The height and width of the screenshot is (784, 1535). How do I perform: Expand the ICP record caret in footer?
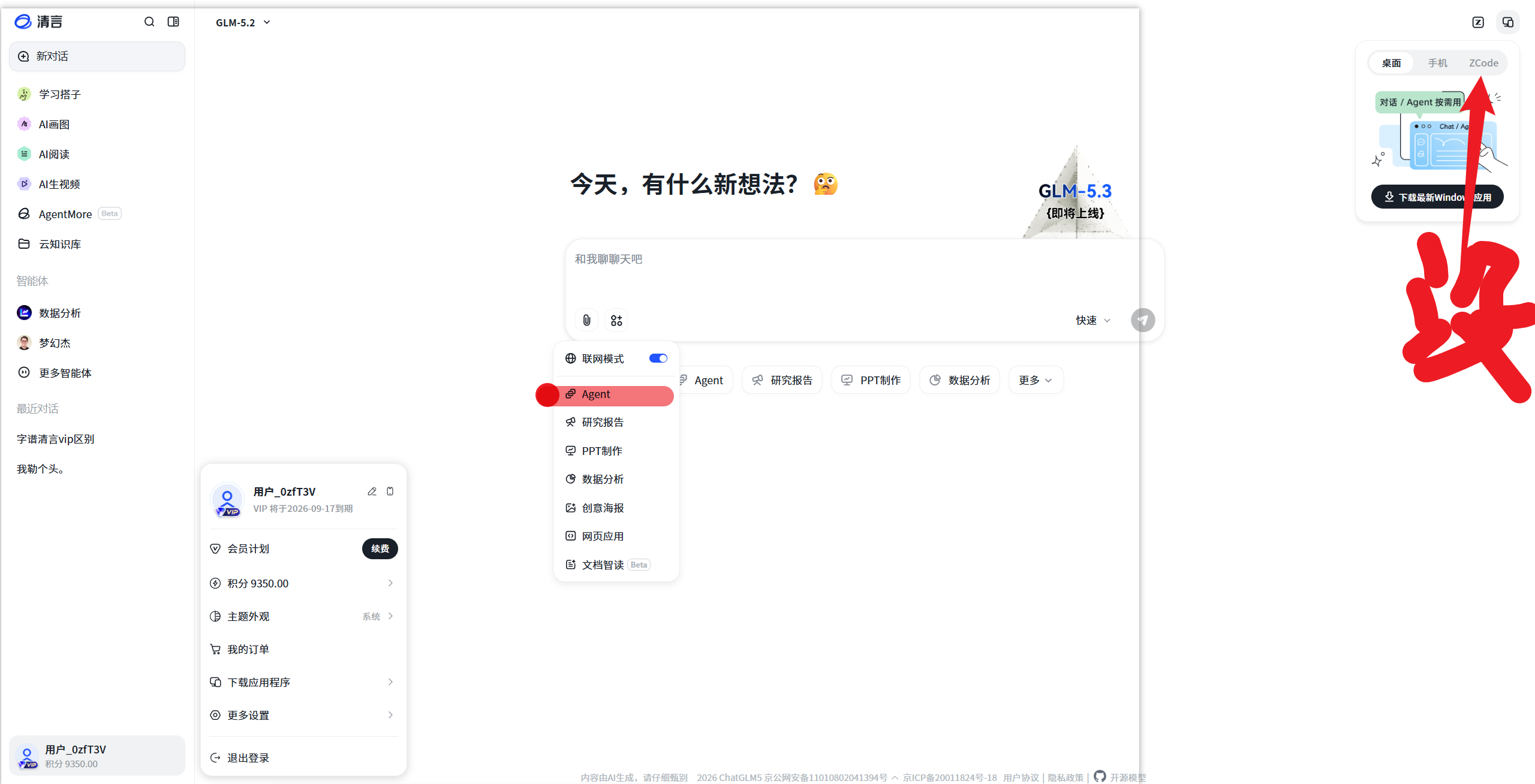(x=895, y=778)
